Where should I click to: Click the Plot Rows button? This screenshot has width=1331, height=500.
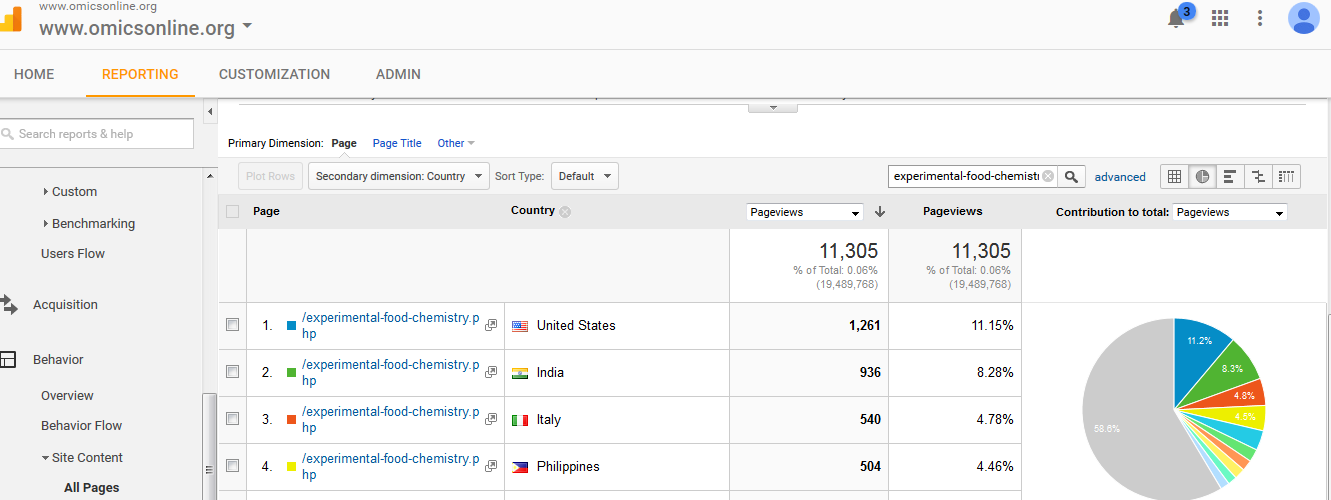270,176
